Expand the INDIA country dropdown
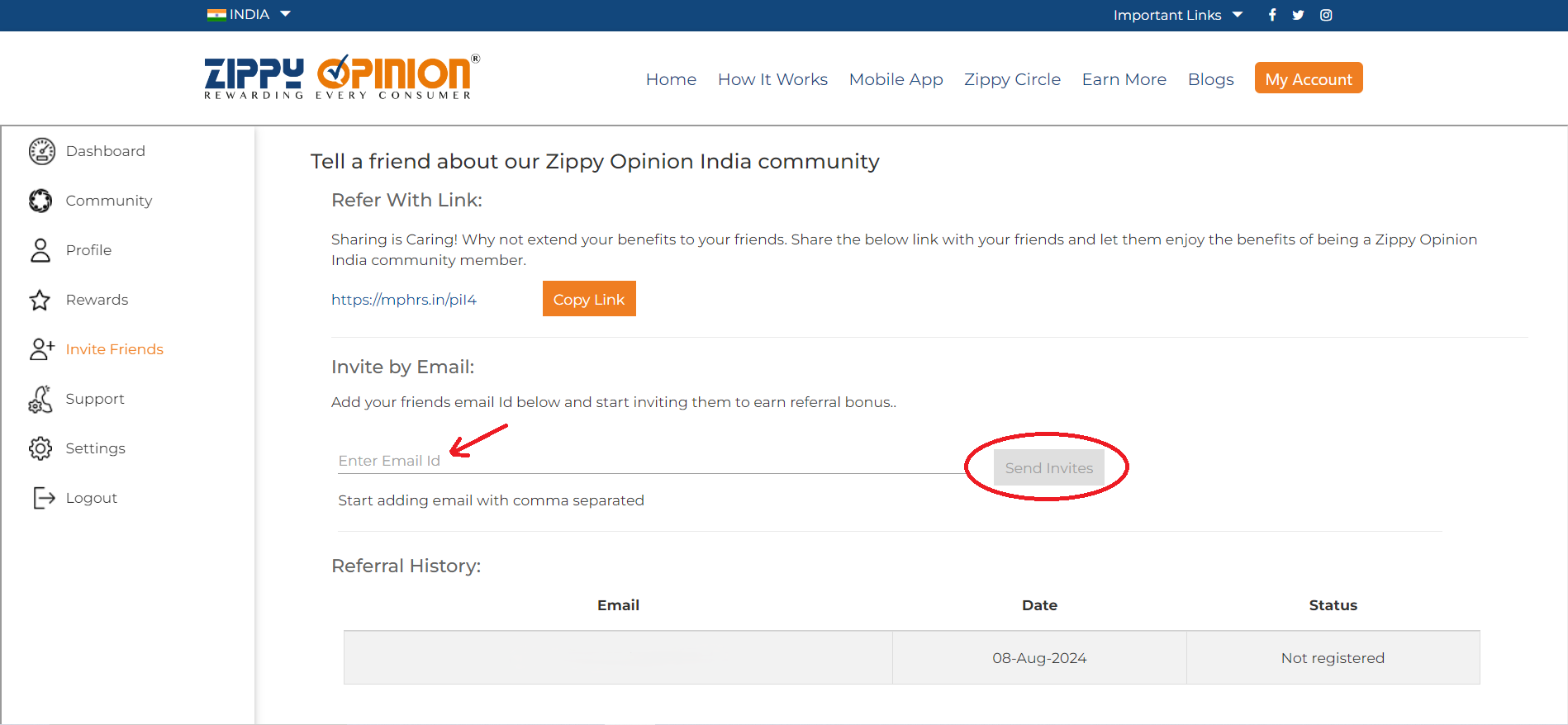The width and height of the screenshot is (1568, 725). (x=249, y=15)
